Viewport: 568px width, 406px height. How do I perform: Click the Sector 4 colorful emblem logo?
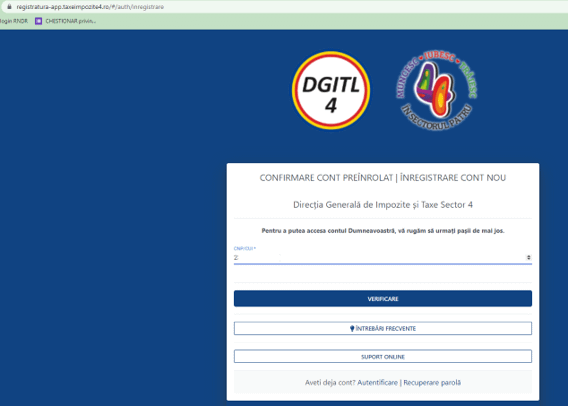pos(437,90)
